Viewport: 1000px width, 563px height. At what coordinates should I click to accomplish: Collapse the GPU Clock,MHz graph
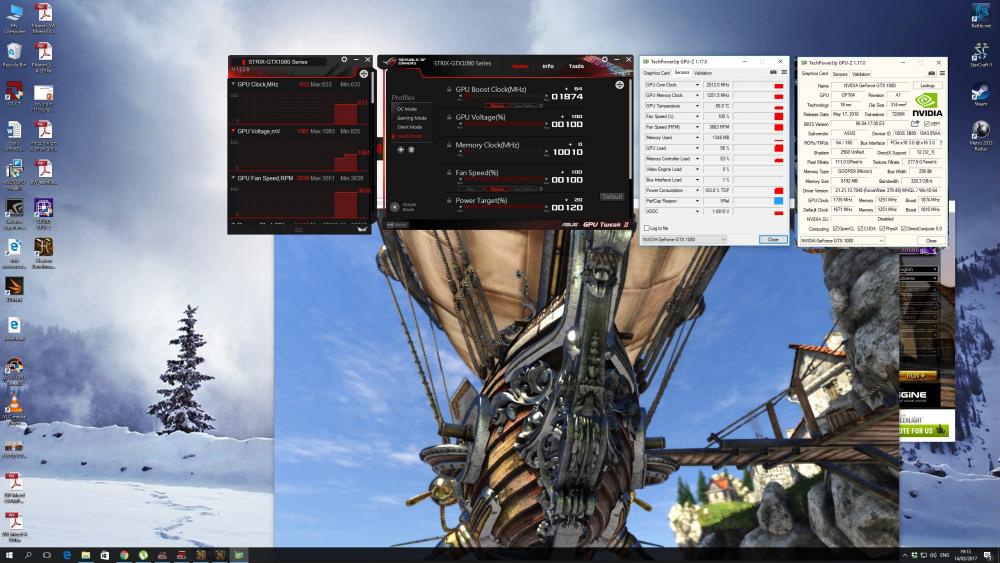pos(233,84)
